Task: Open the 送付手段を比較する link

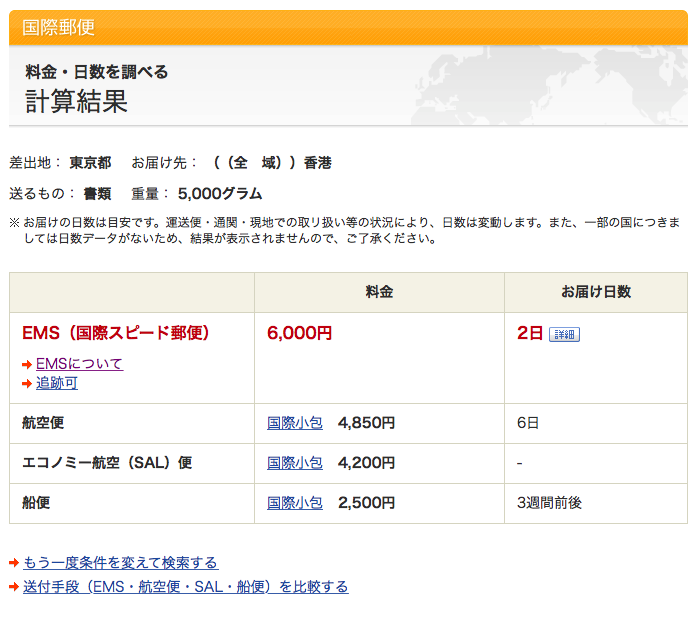Action: coord(185,587)
